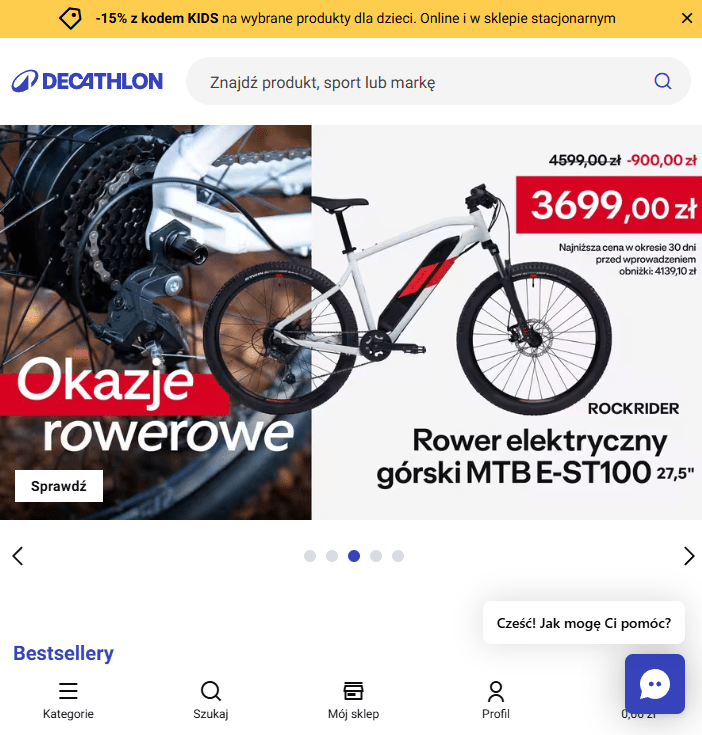Click the Sprawdź button

click(x=59, y=486)
